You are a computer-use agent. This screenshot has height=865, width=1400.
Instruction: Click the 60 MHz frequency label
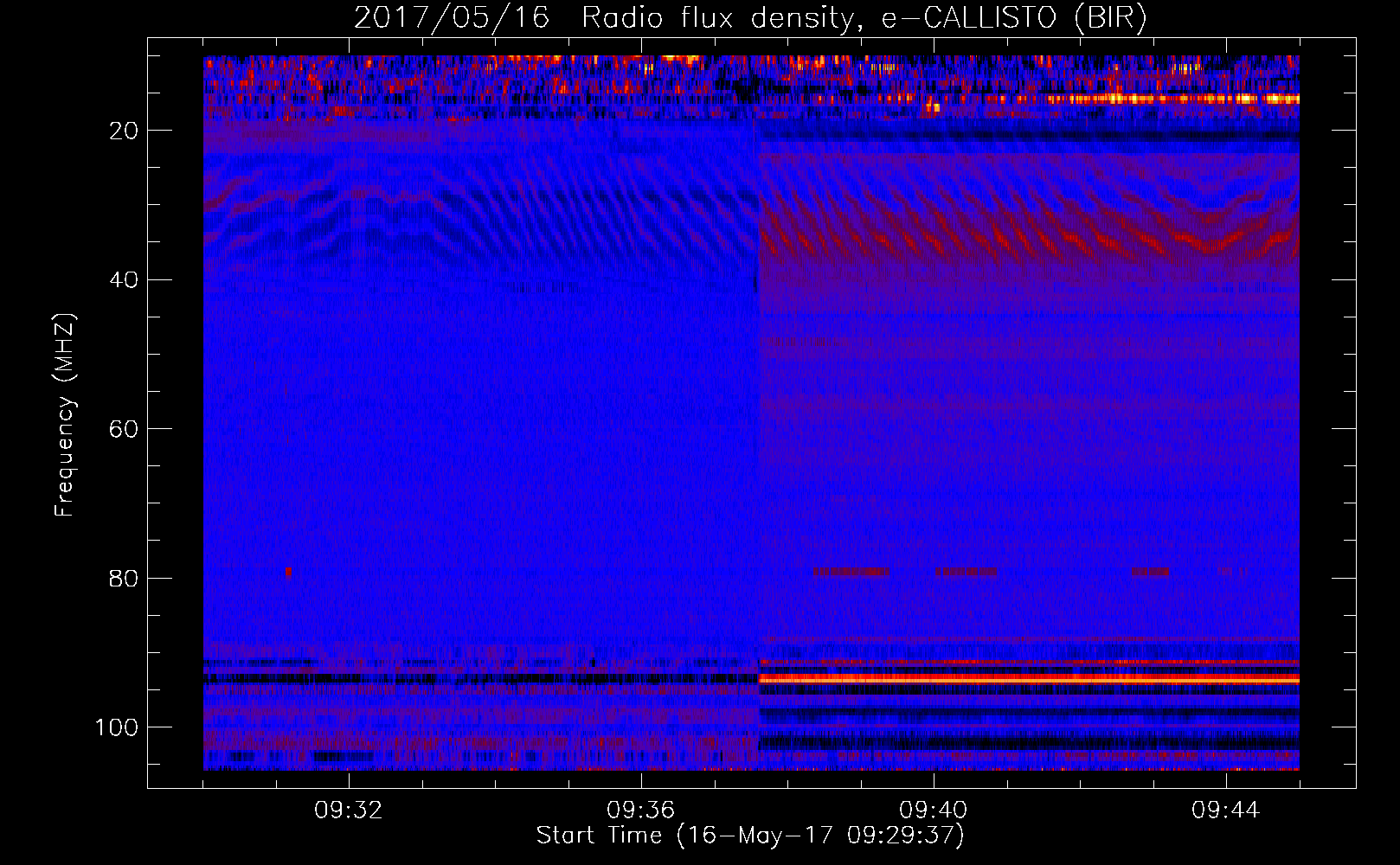124,429
